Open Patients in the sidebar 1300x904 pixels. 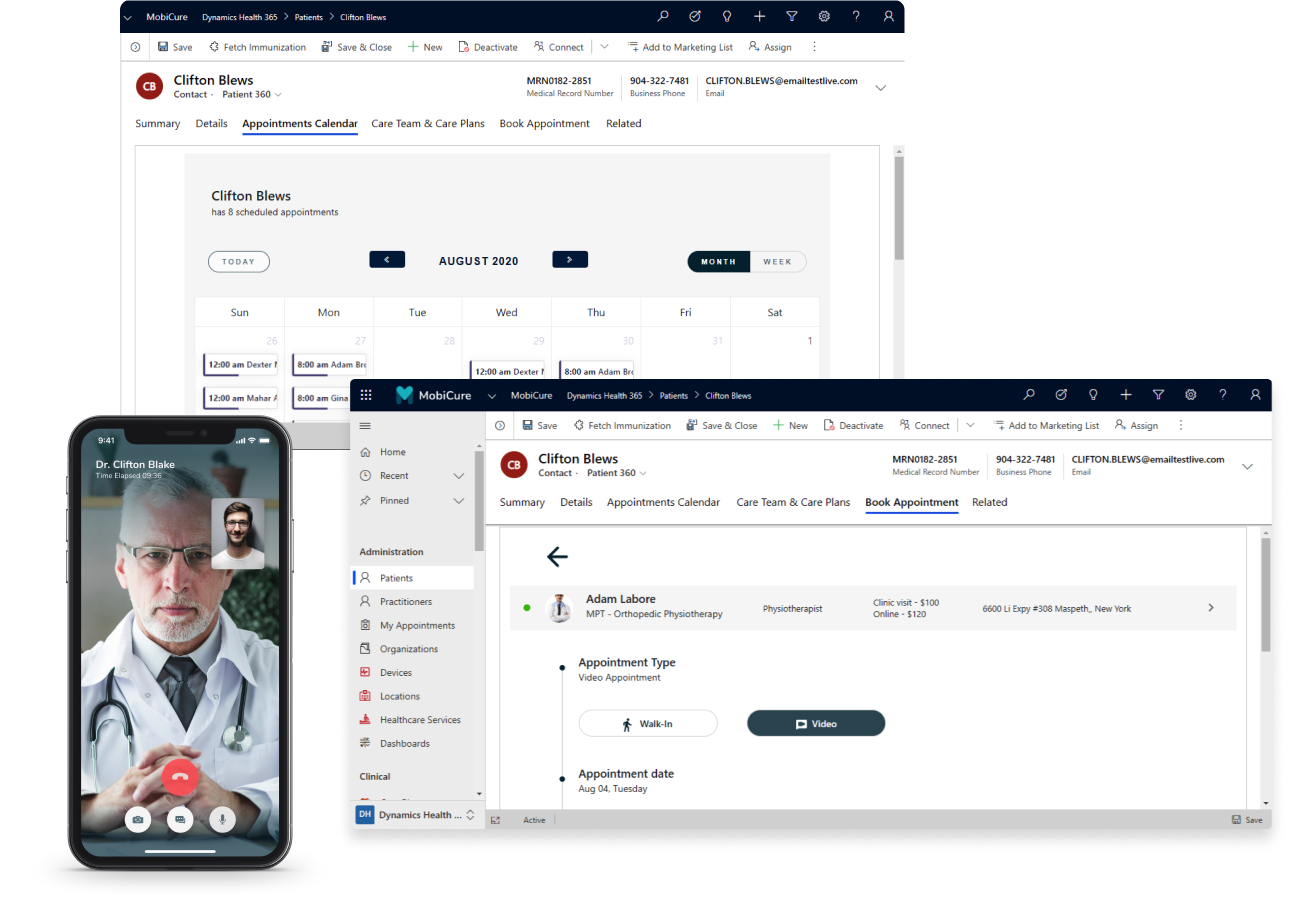click(413, 578)
